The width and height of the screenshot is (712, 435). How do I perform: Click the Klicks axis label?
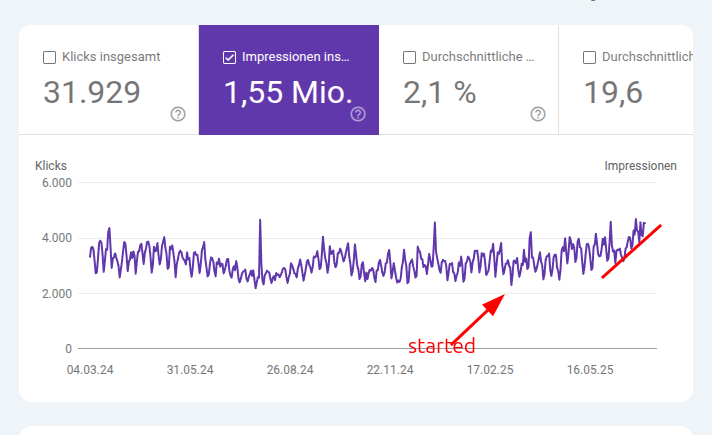click(51, 166)
